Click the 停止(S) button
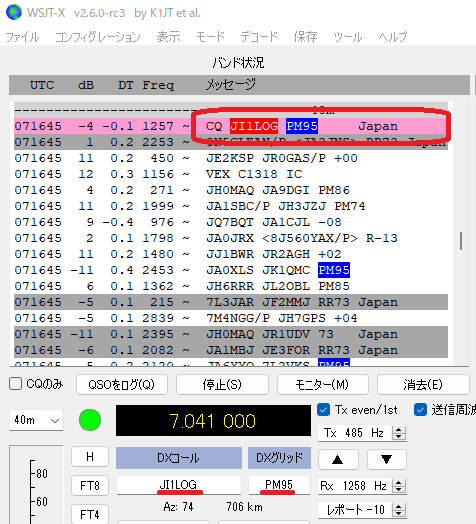Screen dimensions: 476x524 (x=222, y=385)
